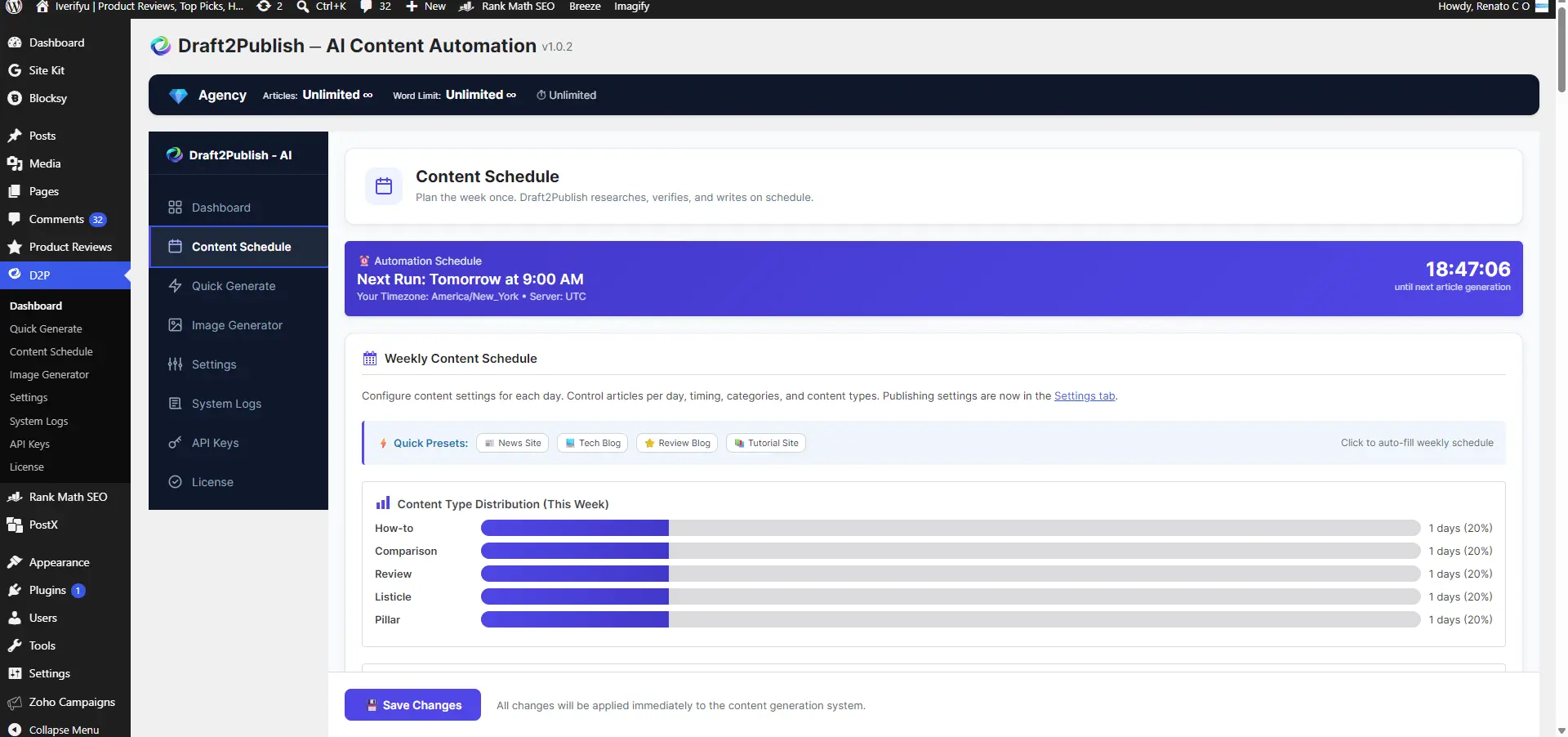
Task: Open the comments bubble icon showing 32
Action: click(x=366, y=6)
